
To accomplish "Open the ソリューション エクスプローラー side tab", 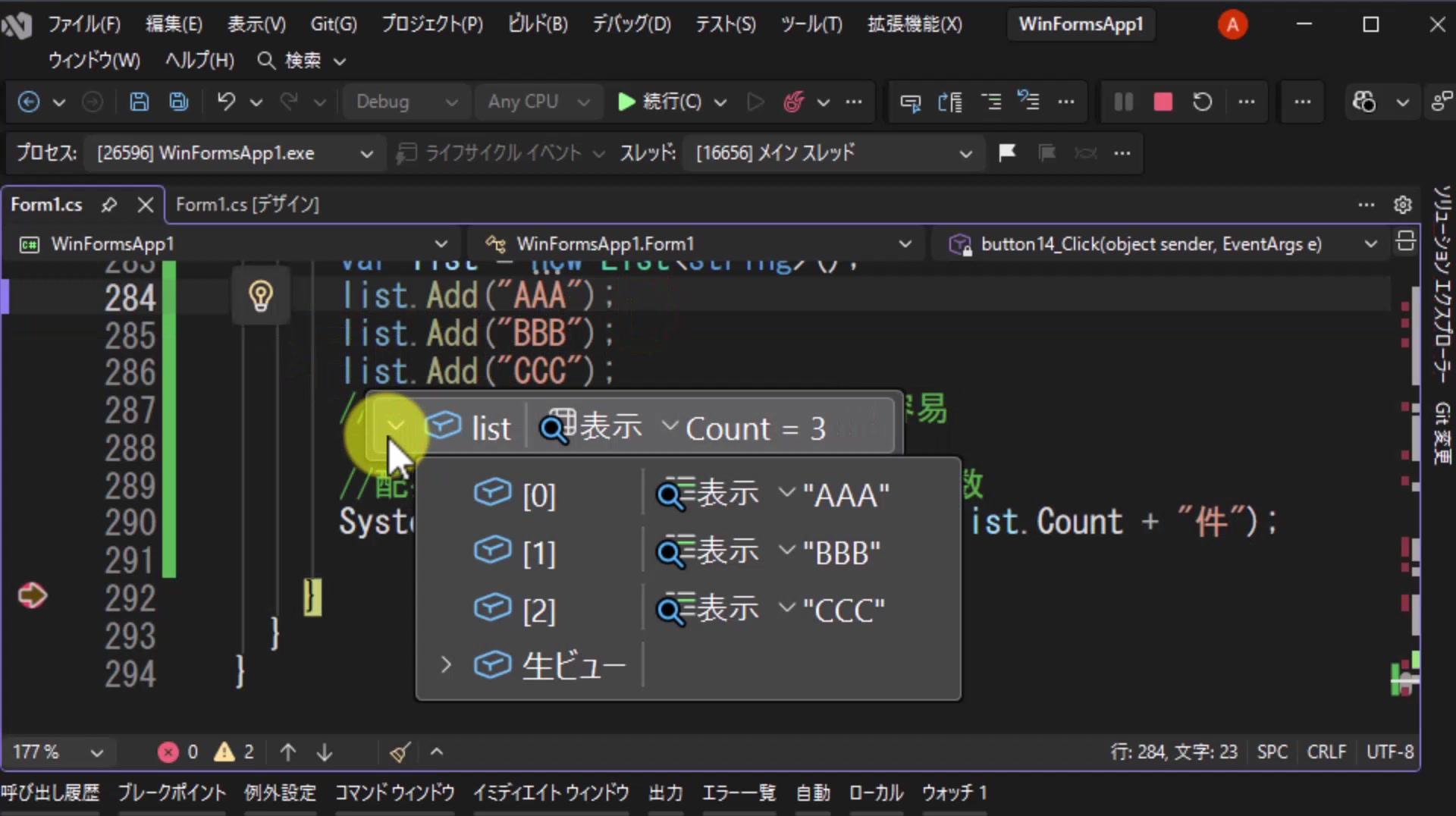I will (x=1442, y=284).
